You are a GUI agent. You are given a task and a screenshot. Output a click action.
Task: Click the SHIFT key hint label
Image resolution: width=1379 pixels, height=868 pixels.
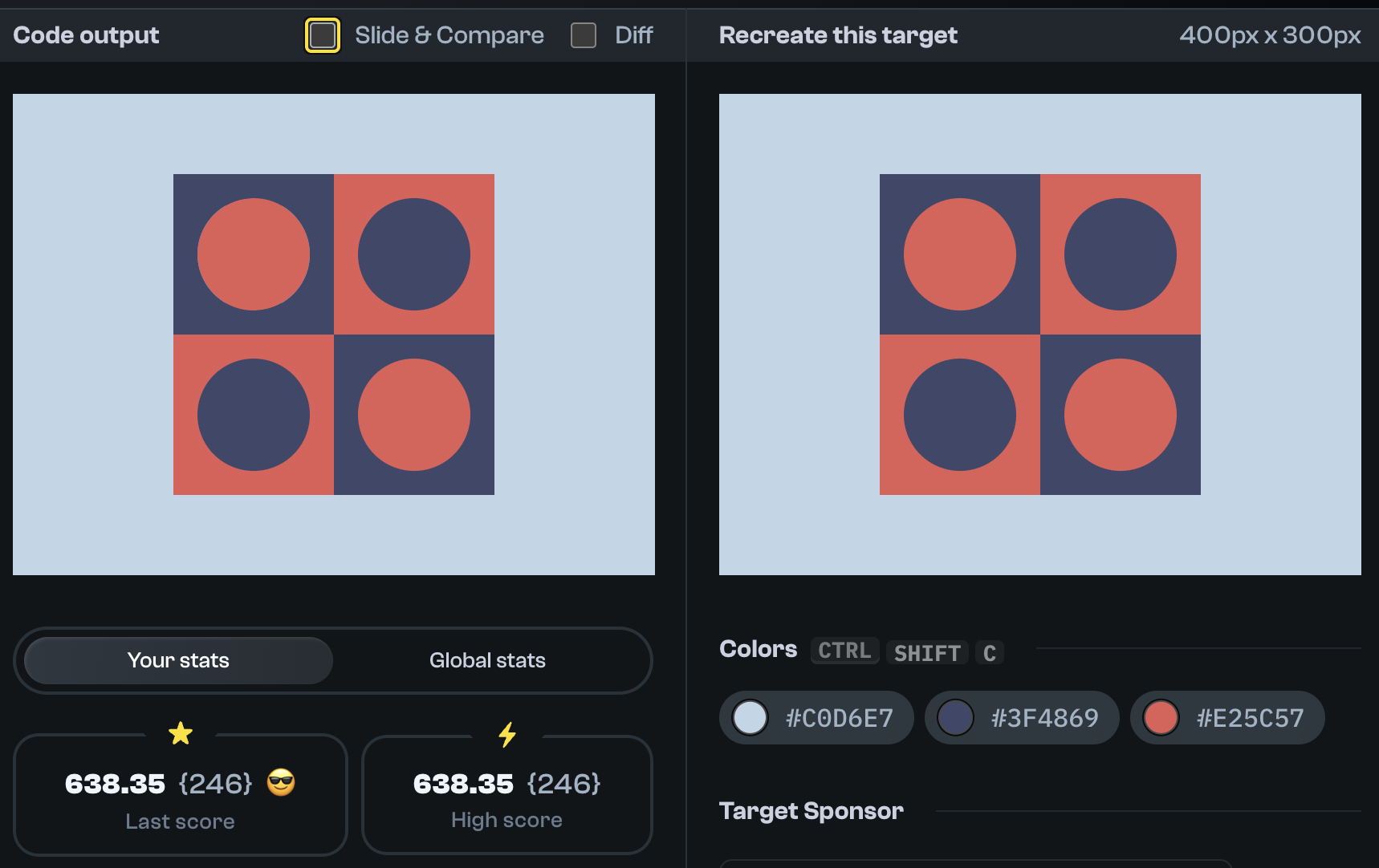coord(927,653)
